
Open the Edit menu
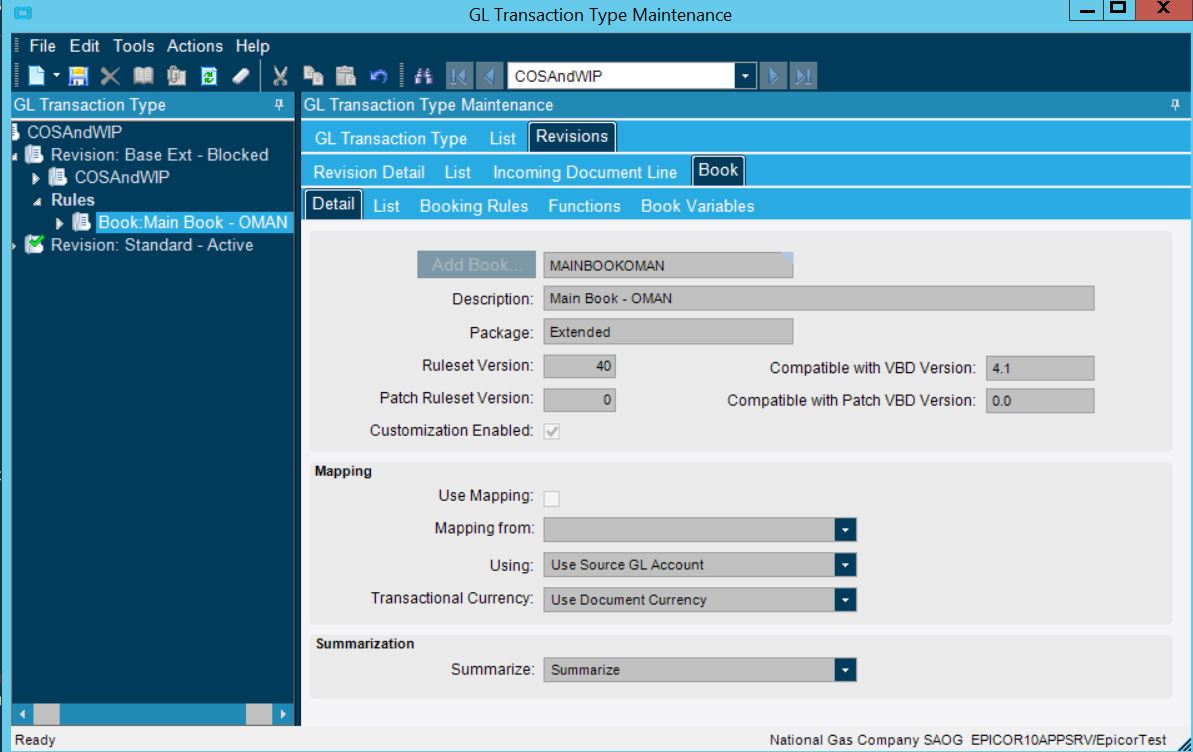tap(84, 46)
